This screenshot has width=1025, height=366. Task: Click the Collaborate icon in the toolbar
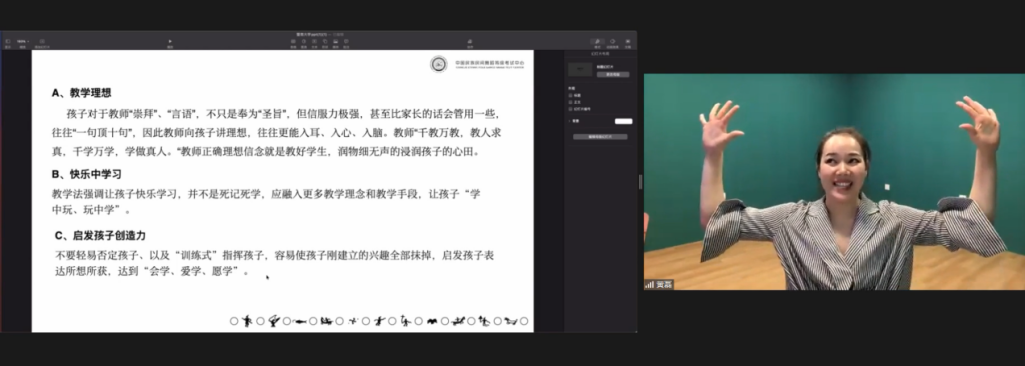click(x=470, y=41)
